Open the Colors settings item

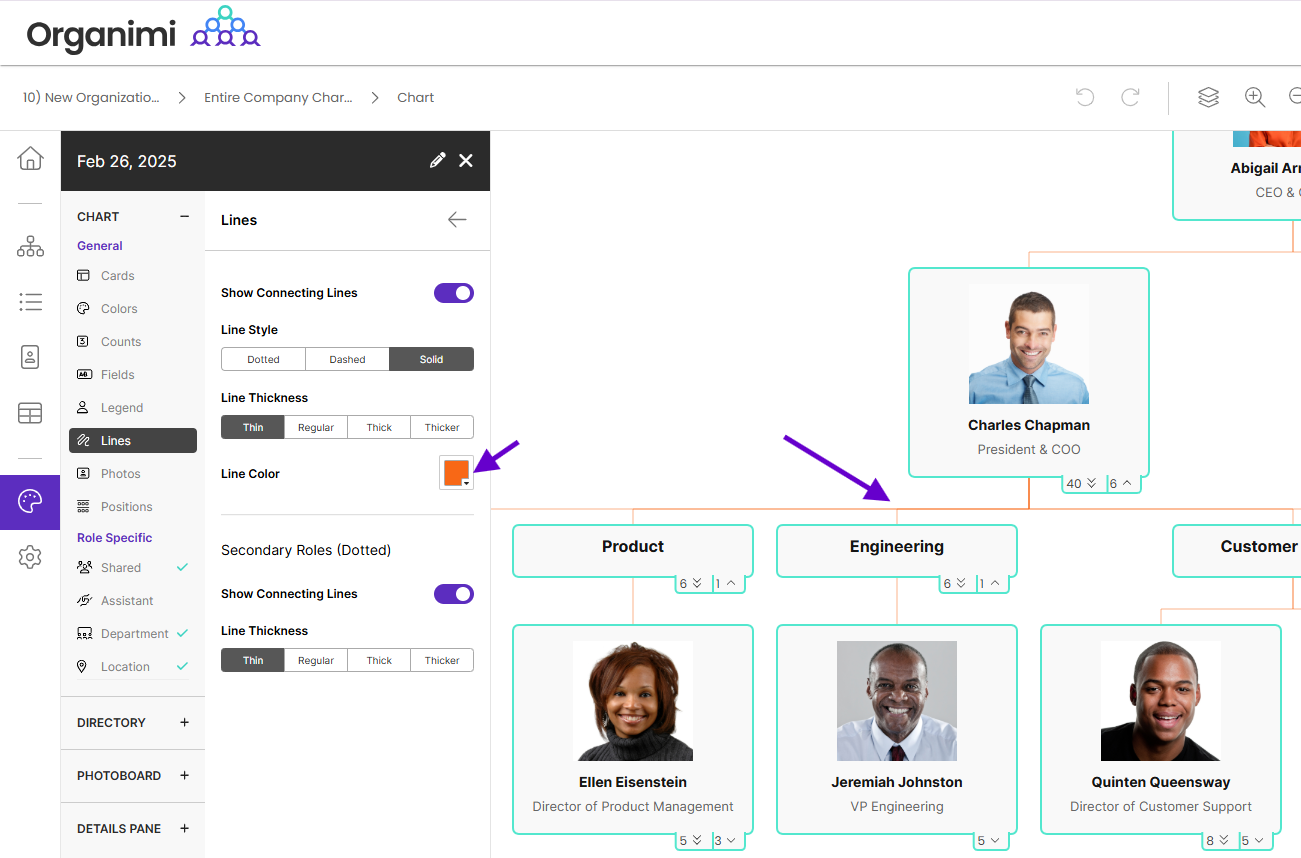tap(119, 309)
